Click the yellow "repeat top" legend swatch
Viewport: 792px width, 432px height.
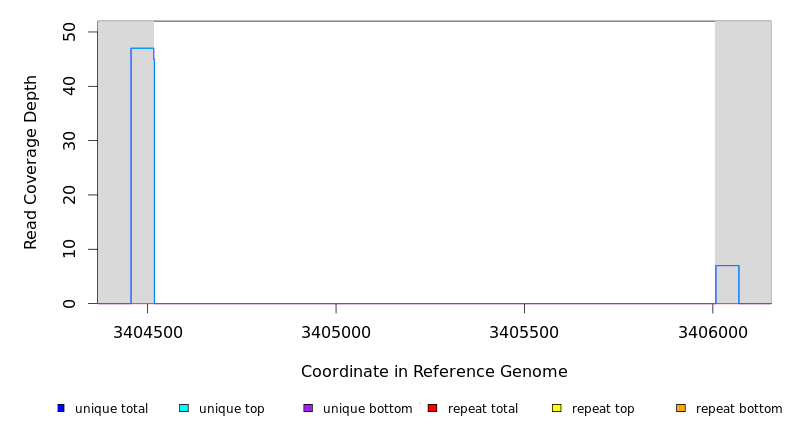[x=556, y=408]
